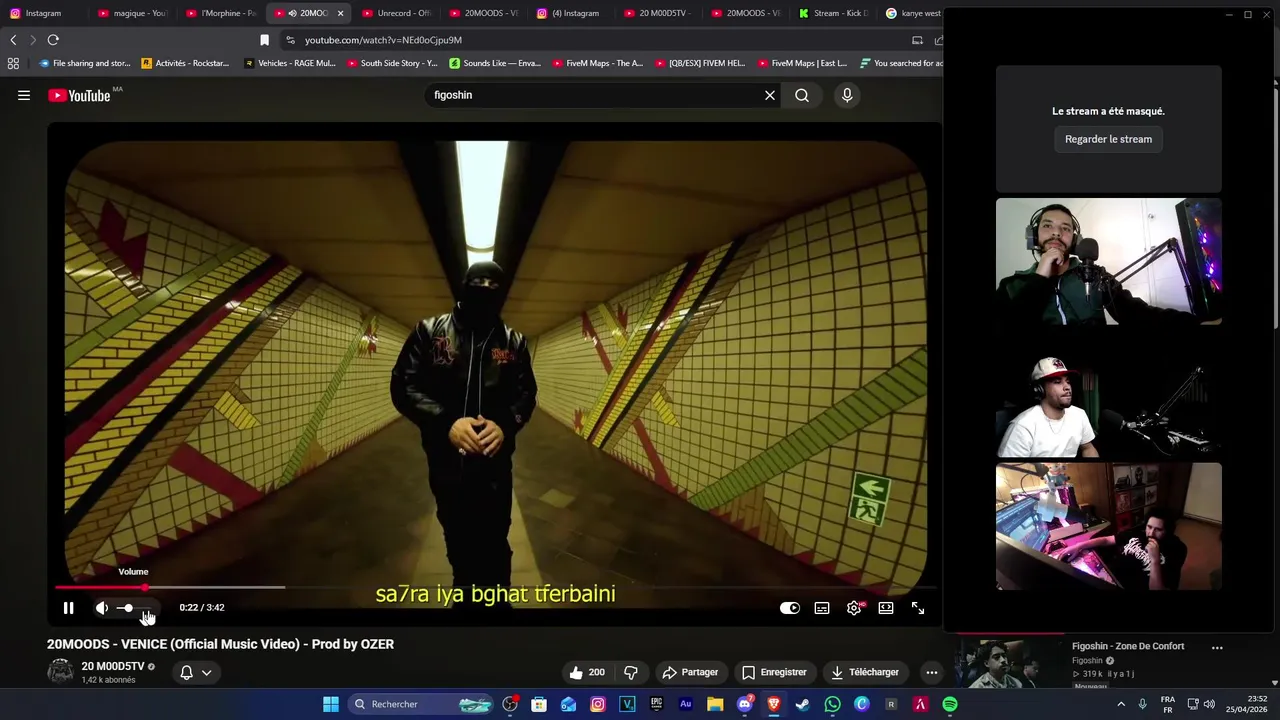Like the video showing 200 likes
The height and width of the screenshot is (720, 1280).
pos(587,672)
